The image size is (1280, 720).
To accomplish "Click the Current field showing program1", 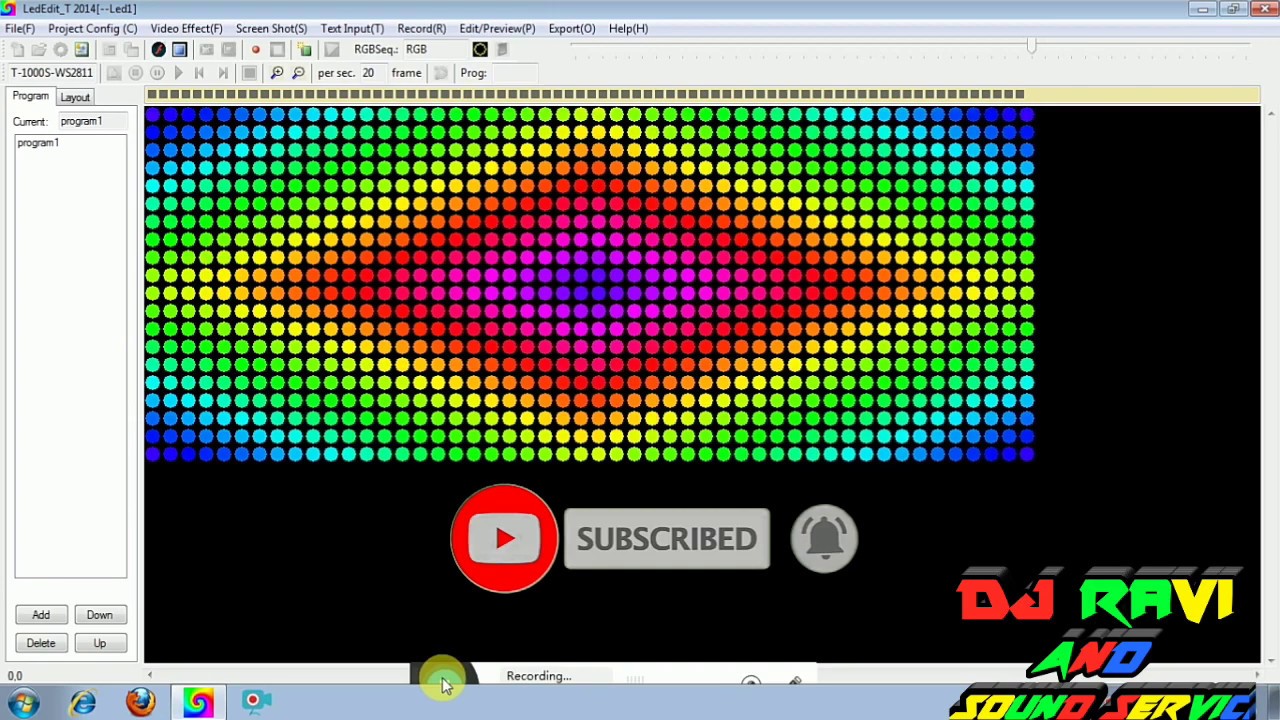I will pyautogui.click(x=91, y=121).
